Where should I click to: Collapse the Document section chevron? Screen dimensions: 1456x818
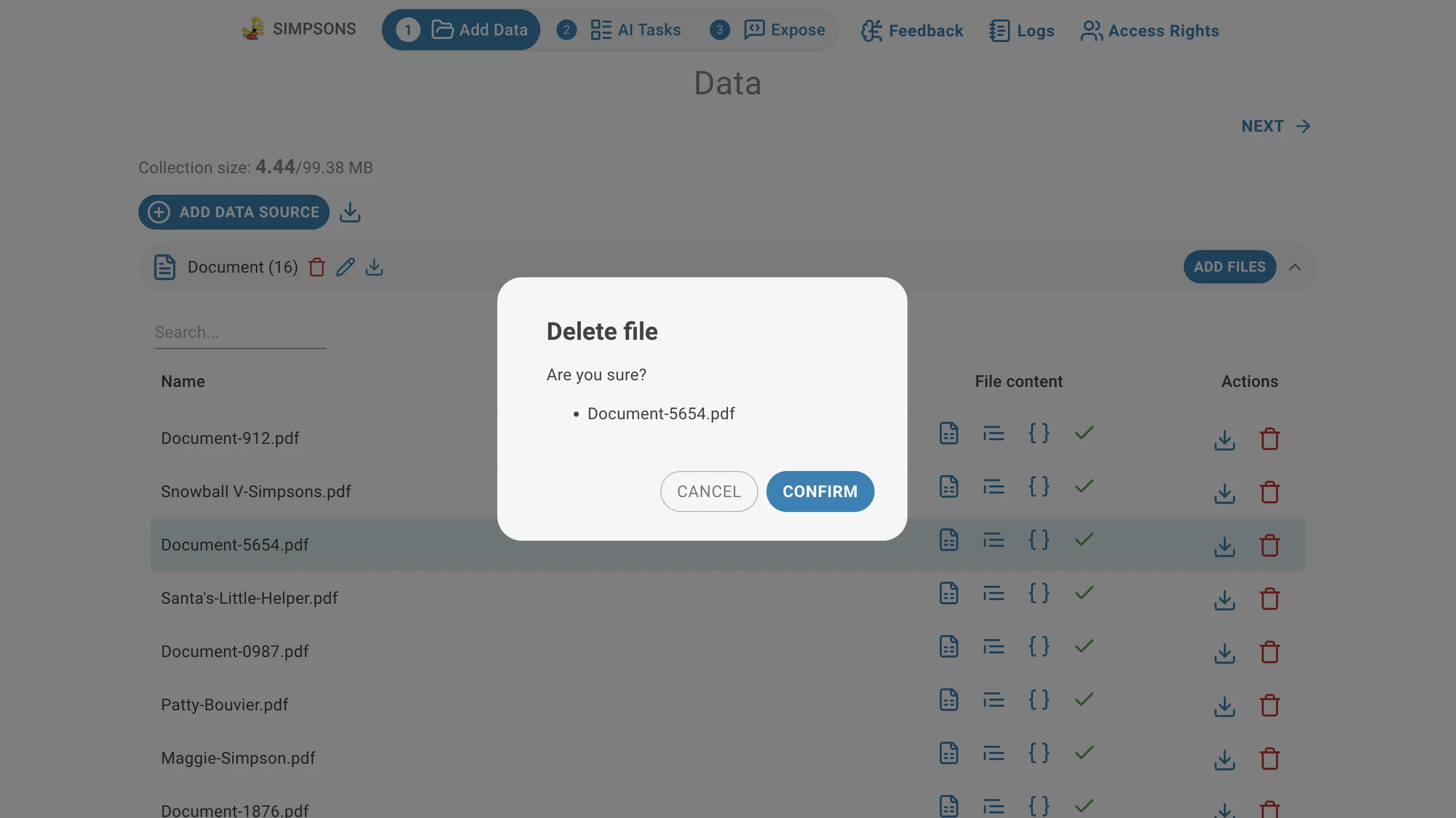pos(1295,267)
